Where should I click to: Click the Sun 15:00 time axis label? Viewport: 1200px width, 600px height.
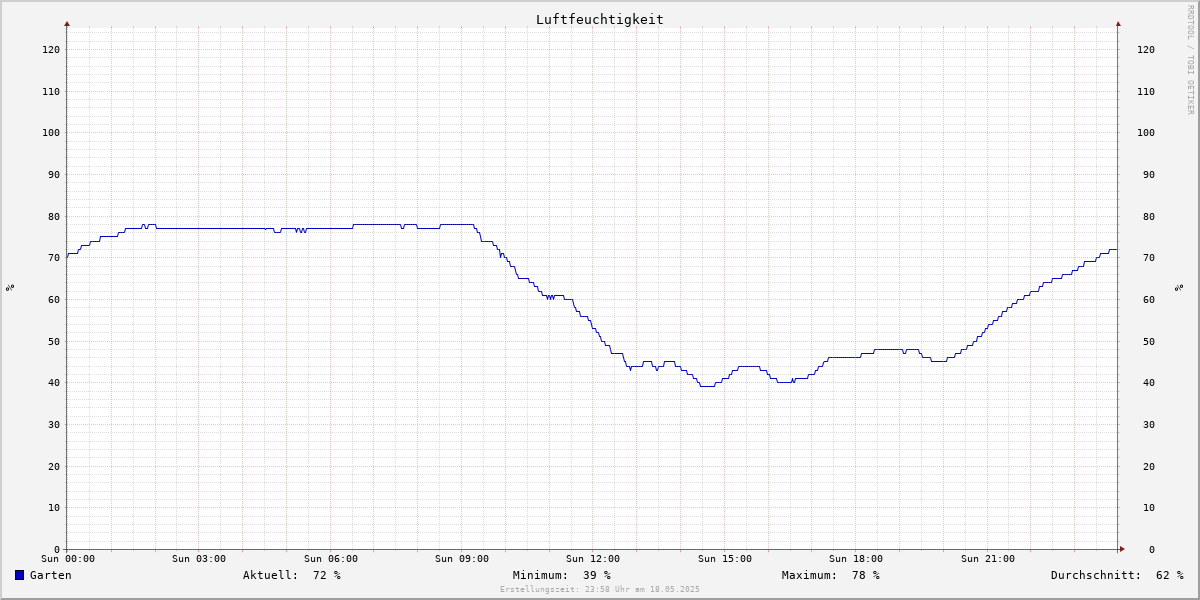725,559
